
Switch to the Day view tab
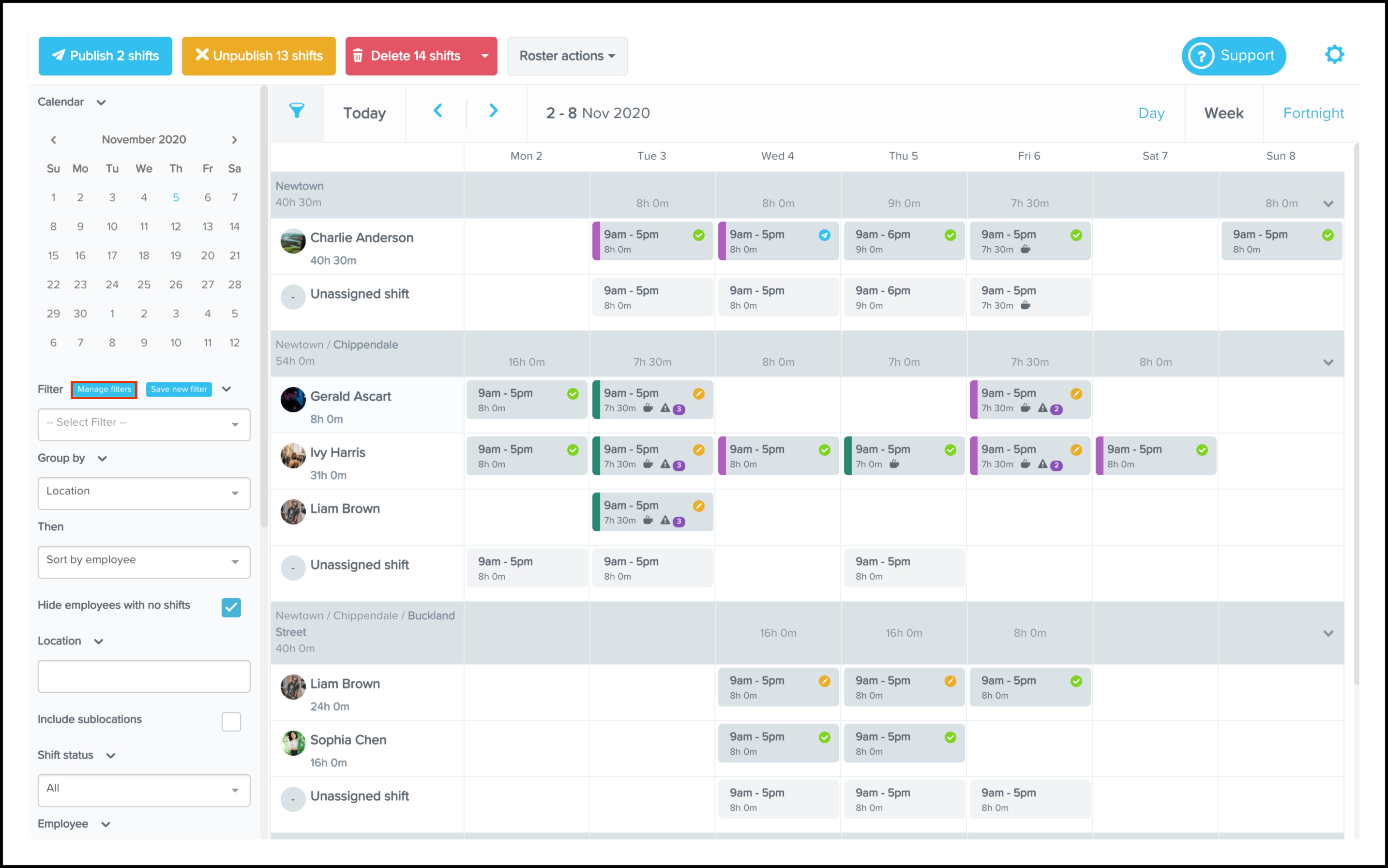1151,113
